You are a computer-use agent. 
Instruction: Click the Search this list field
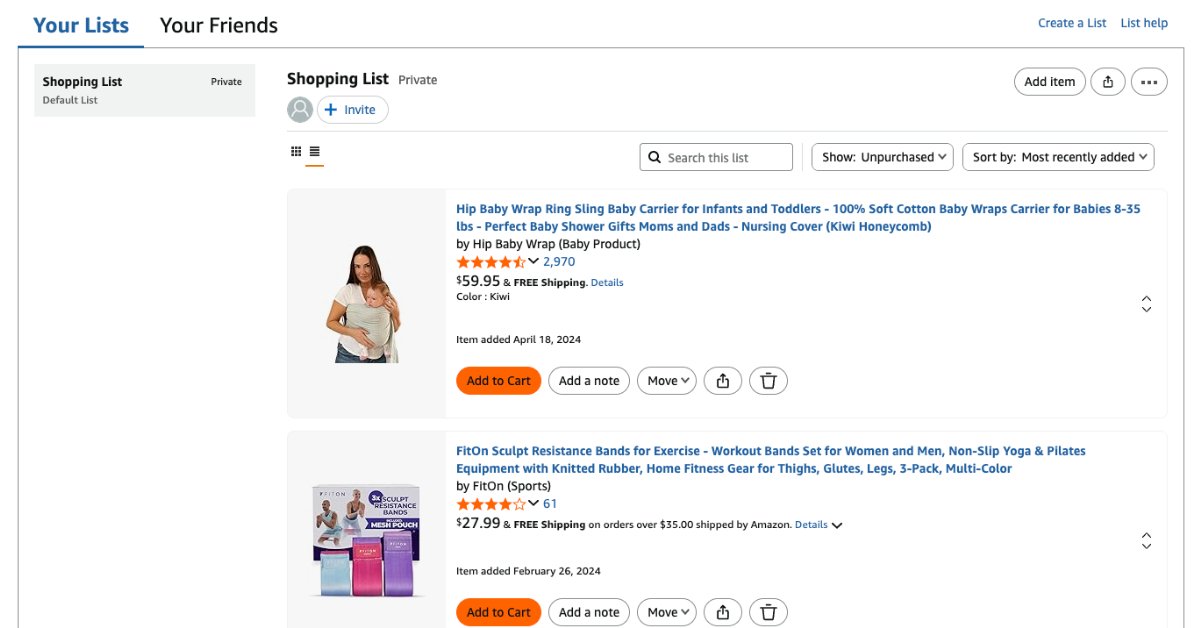pos(716,157)
